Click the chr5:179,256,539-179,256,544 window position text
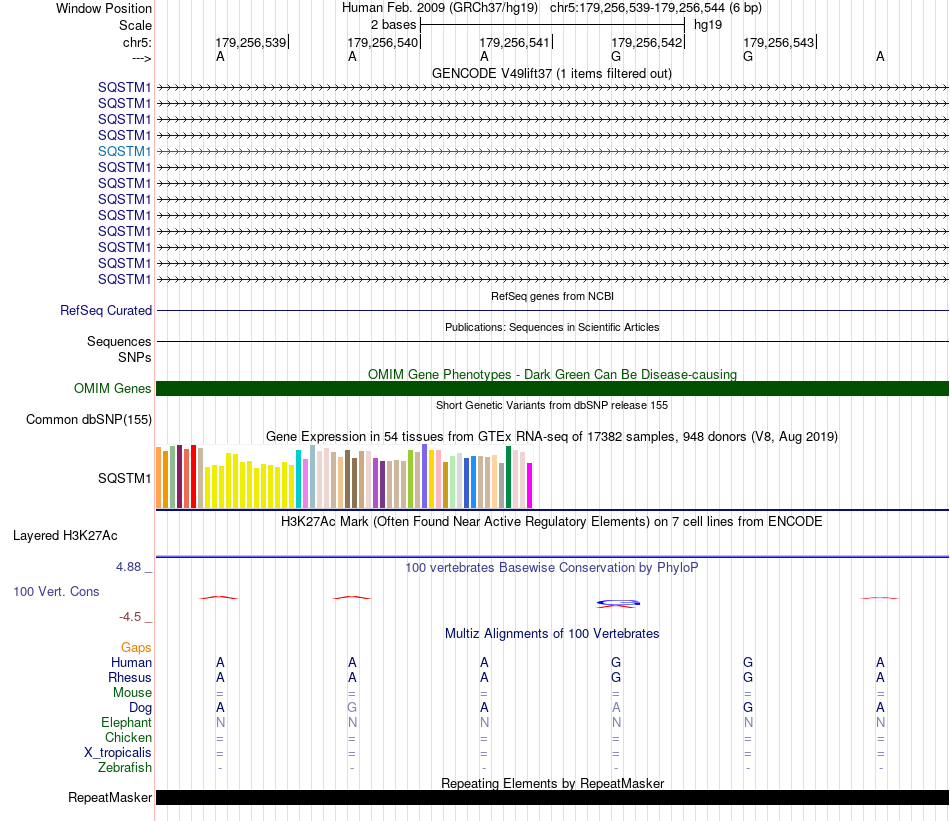The image size is (950, 821). (x=656, y=8)
